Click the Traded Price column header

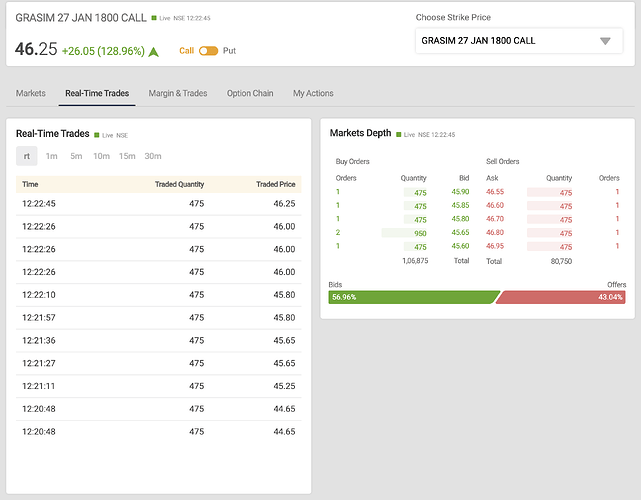pyautogui.click(x=276, y=184)
